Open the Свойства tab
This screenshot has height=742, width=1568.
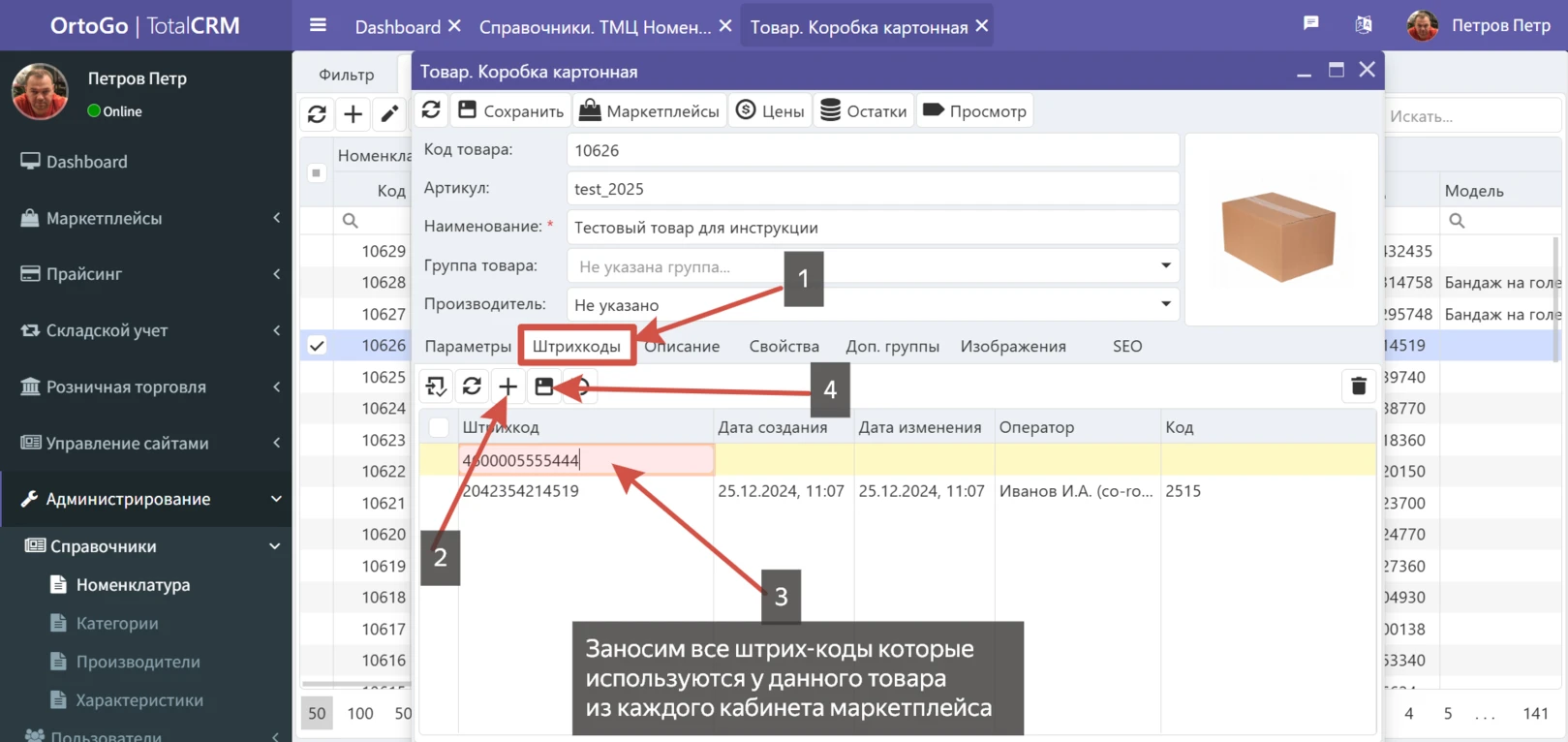[x=784, y=346]
